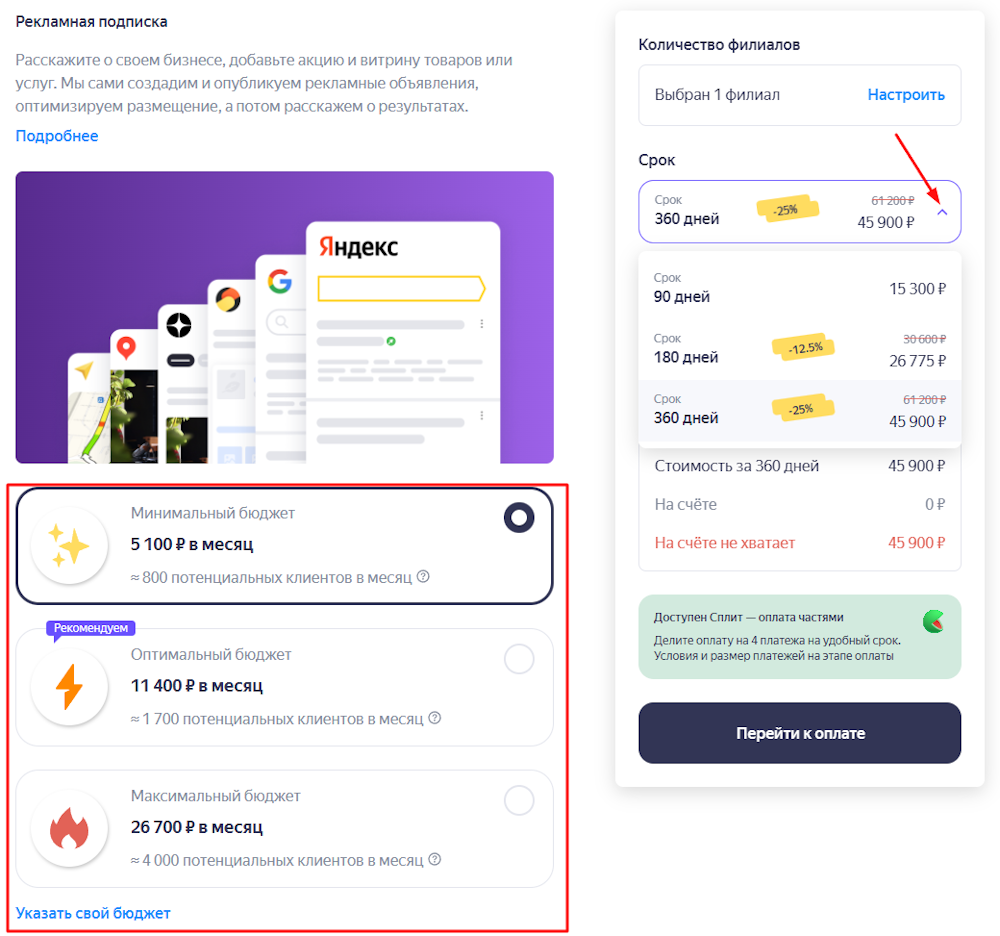1000x936 pixels.
Task: Collapse the Срок dropdown chevron
Action: pyautogui.click(x=942, y=212)
